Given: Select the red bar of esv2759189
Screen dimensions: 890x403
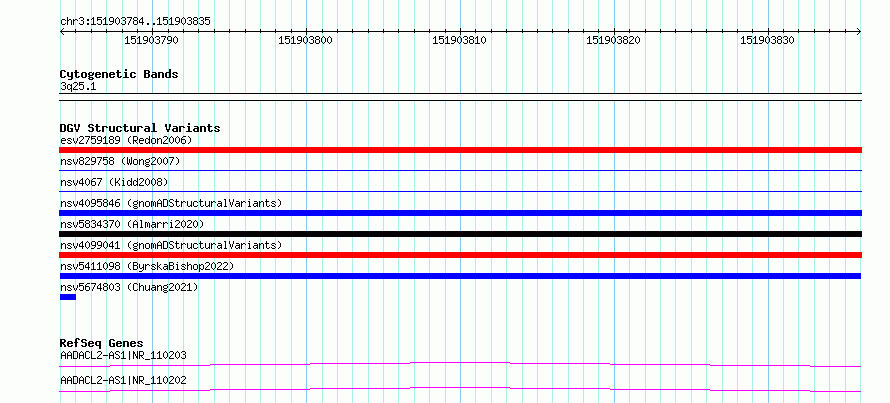Looking at the screenshot, I should click(460, 150).
